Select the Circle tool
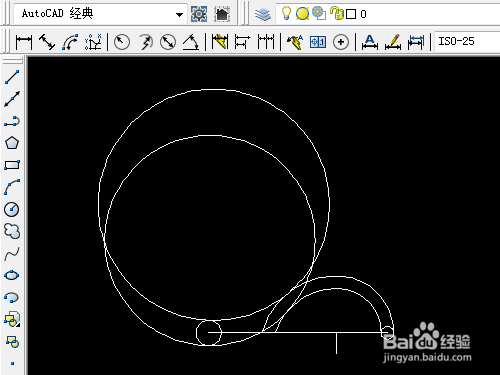The height and width of the screenshot is (375, 500). click(12, 209)
